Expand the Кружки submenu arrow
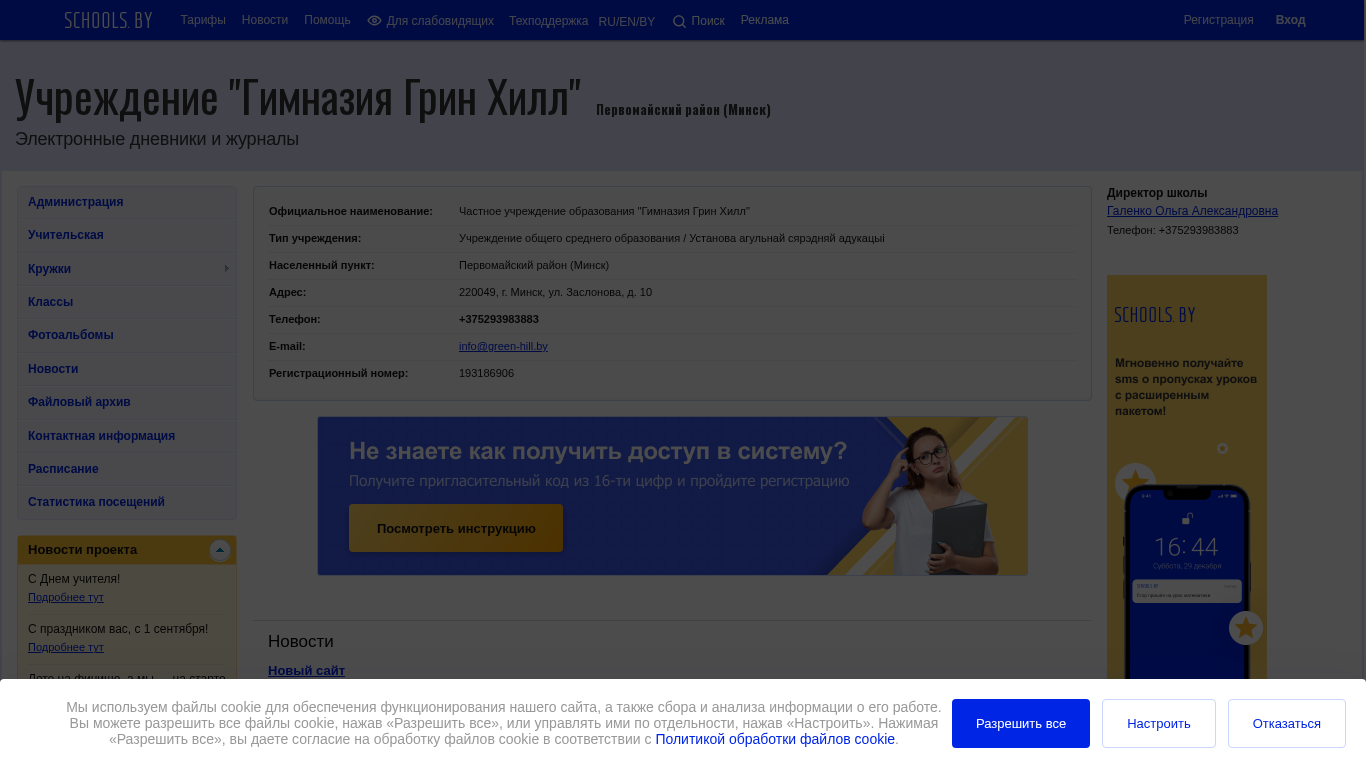This screenshot has width=1366, height=768. [227, 269]
